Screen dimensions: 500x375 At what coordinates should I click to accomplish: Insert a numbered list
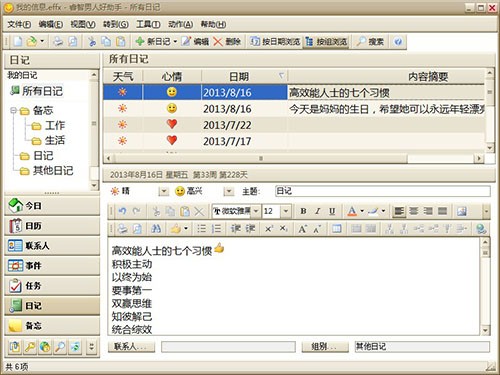pyautogui.click(x=216, y=229)
